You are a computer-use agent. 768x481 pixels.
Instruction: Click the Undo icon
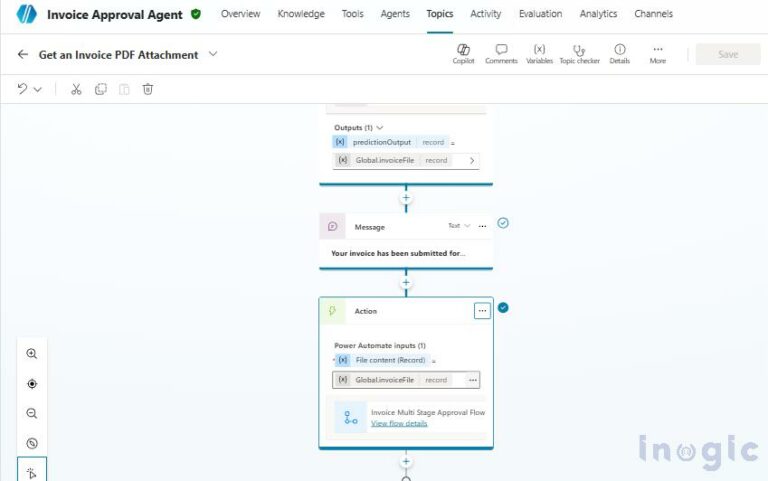tap(22, 89)
